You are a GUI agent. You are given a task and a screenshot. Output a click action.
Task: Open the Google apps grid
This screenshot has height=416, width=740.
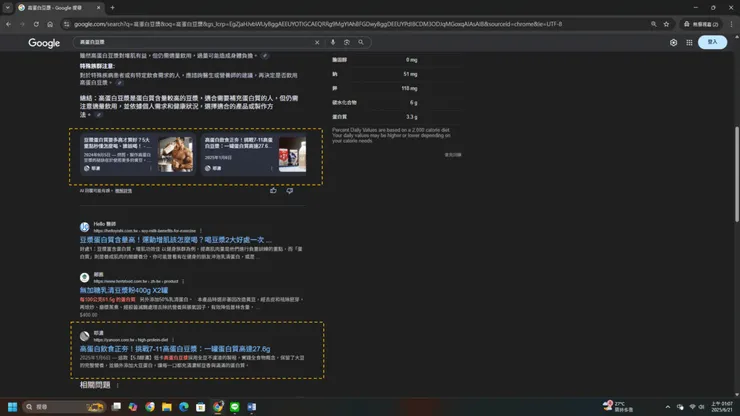point(690,42)
